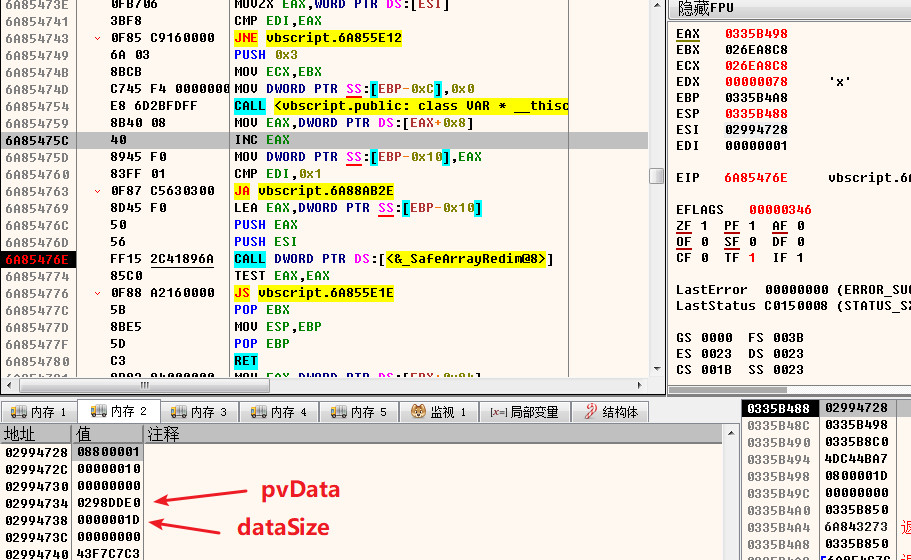Open the 内存 4 tab
The height and width of the screenshot is (560, 911).
click(277, 412)
